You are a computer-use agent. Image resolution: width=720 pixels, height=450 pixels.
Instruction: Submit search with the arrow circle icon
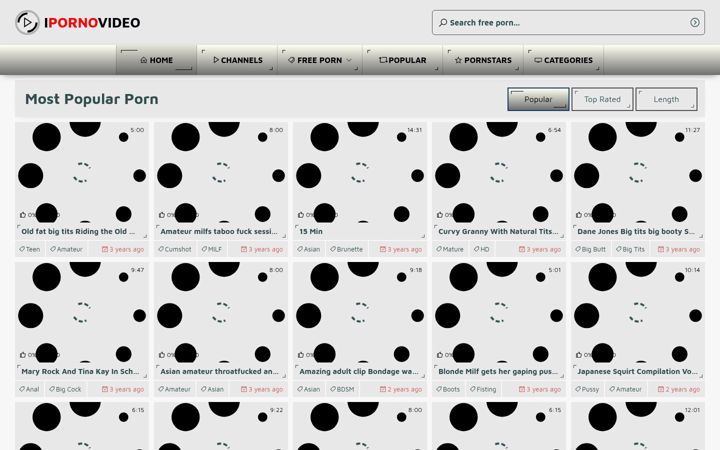695,22
